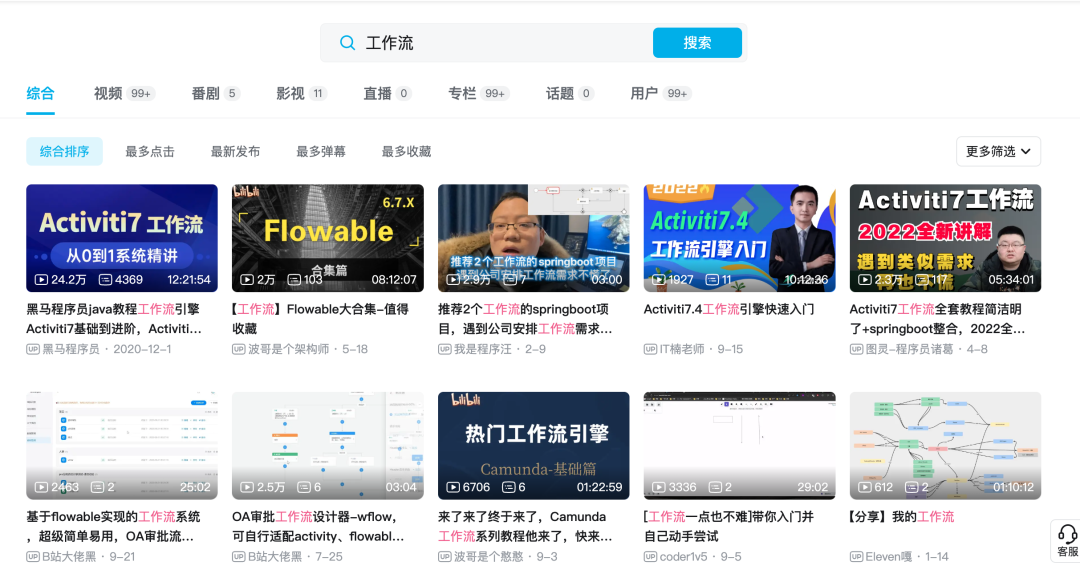Click the play-count icon showing 3336
Image resolution: width=1080 pixels, height=570 pixels.
coord(658,487)
